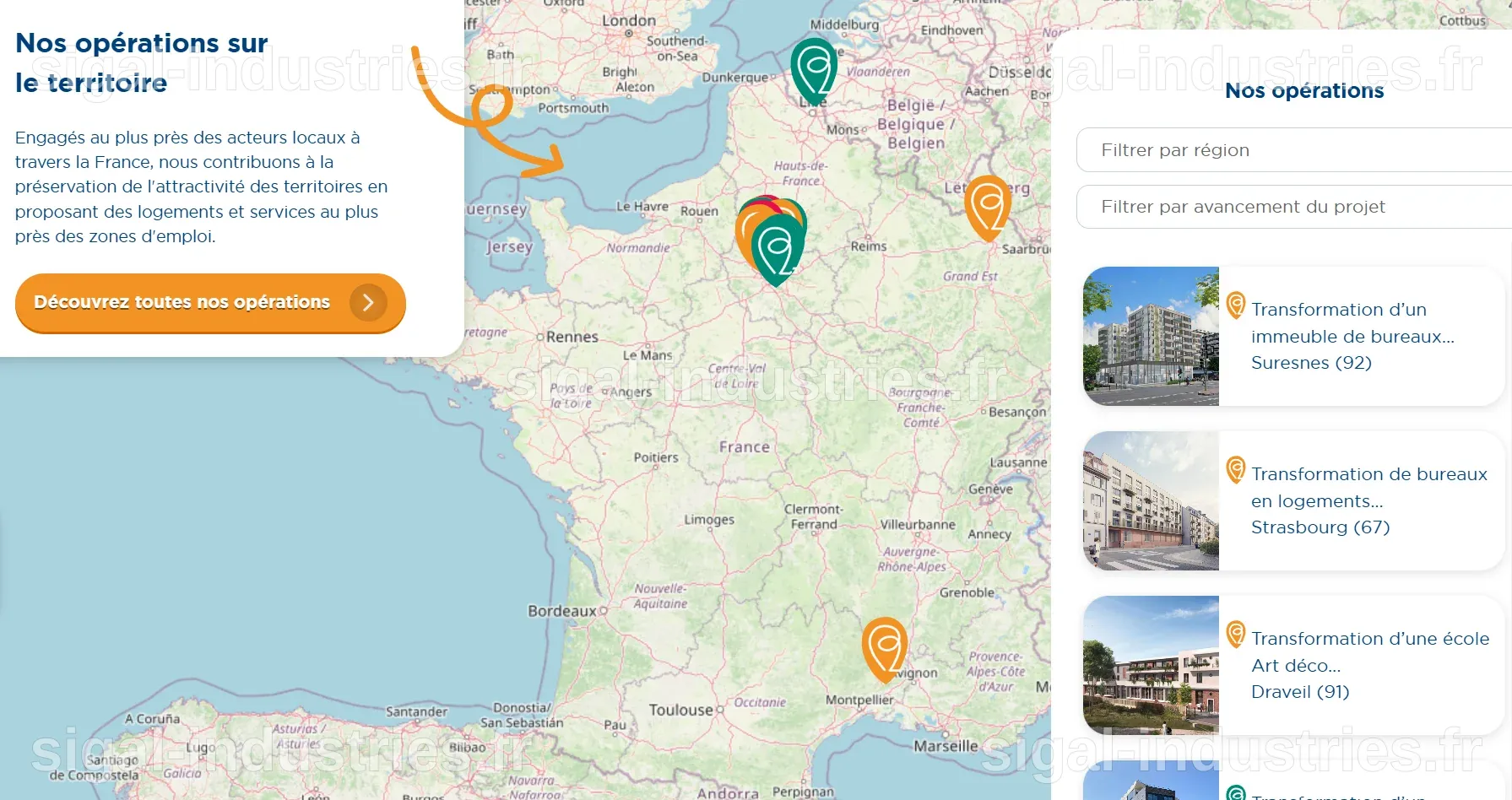Screen dimensions: 1512x800
Task: Click the Rennes label on the map
Action: point(572,337)
